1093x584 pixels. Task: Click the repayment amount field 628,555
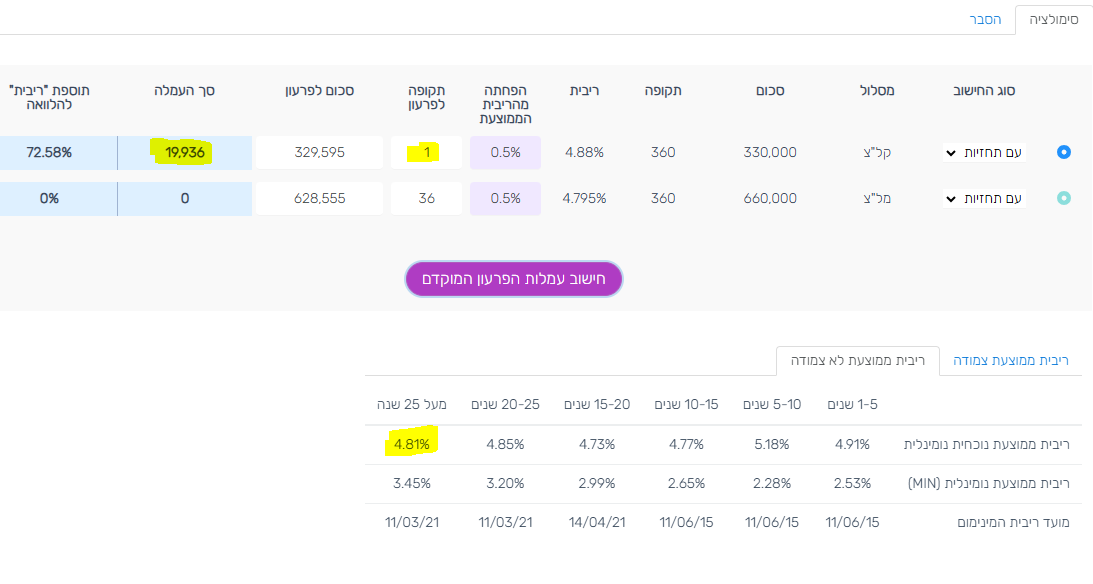coord(320,199)
